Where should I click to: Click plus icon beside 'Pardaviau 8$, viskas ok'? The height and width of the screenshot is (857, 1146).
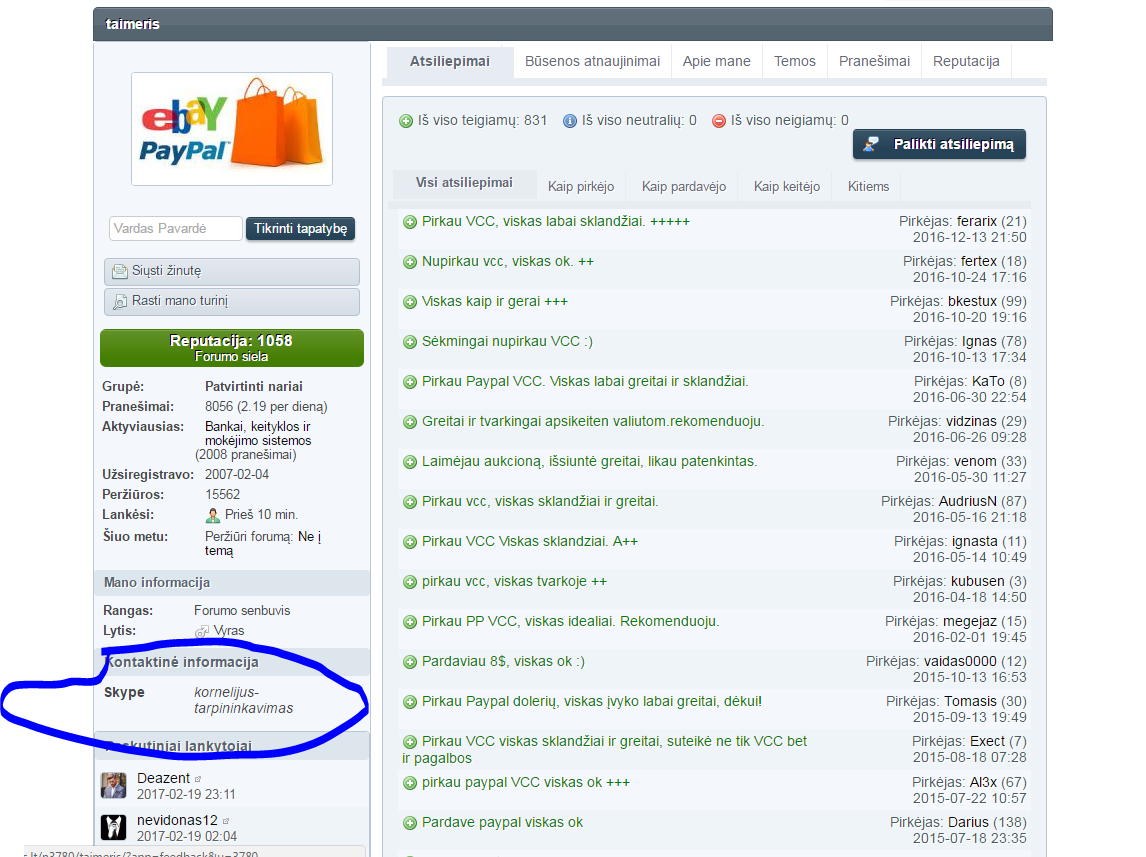(x=410, y=663)
